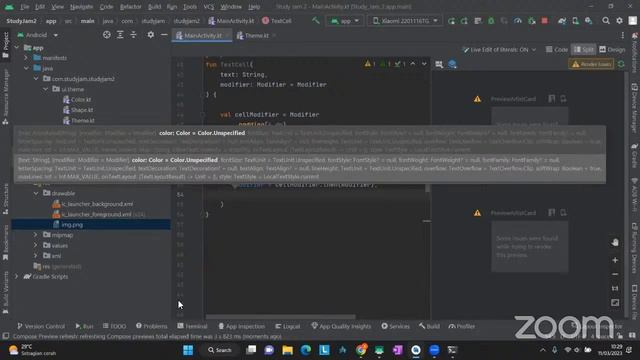
Task: Open the Project side tool window tab
Action: [x=6, y=45]
